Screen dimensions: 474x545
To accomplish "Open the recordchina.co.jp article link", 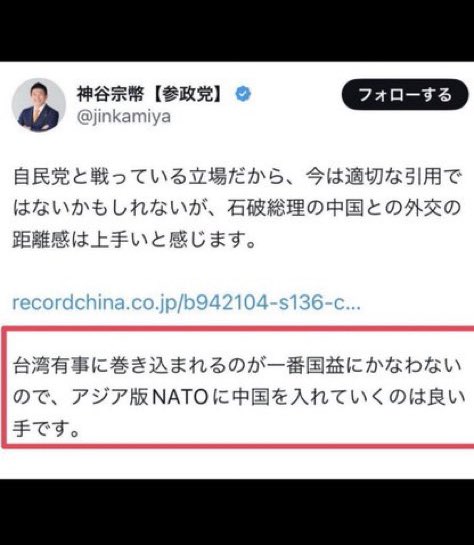I will (x=186, y=302).
